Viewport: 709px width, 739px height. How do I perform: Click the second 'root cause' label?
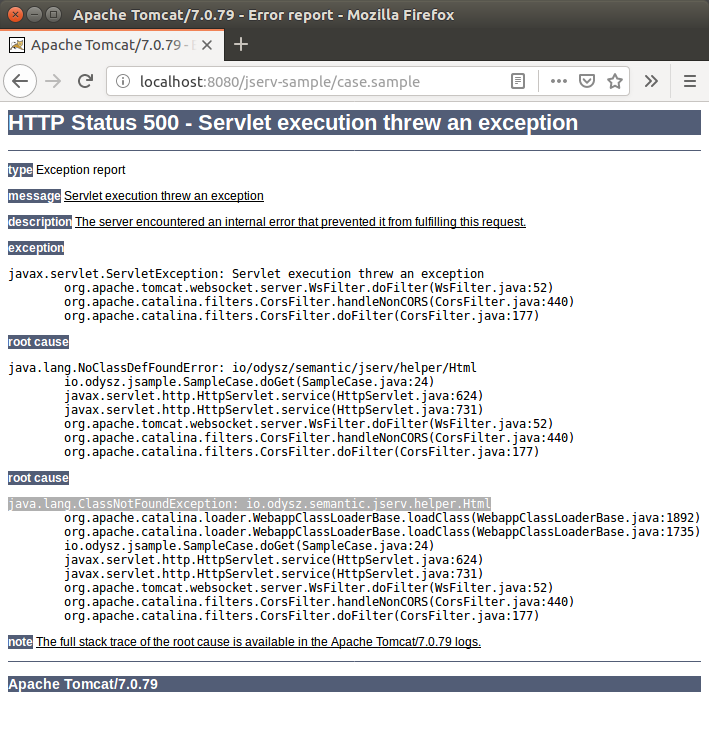pos(38,478)
